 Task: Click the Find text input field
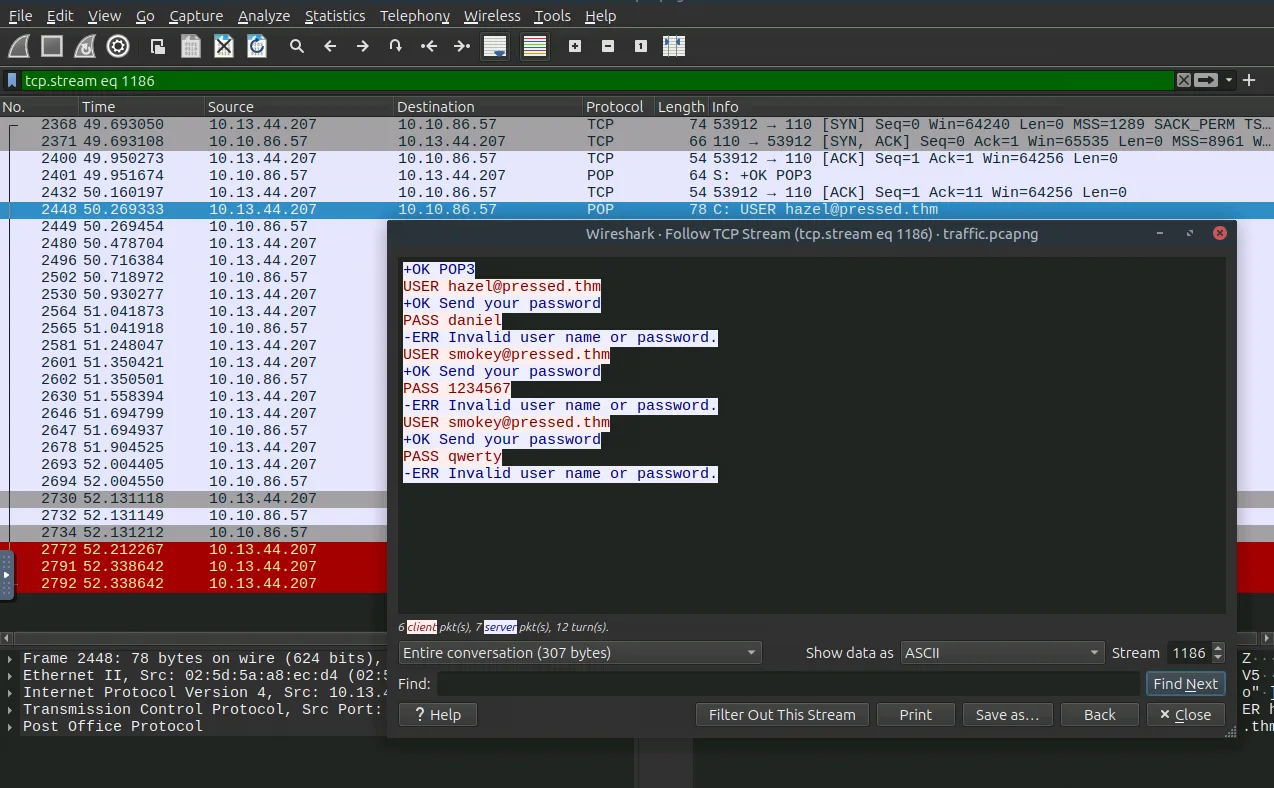click(788, 684)
